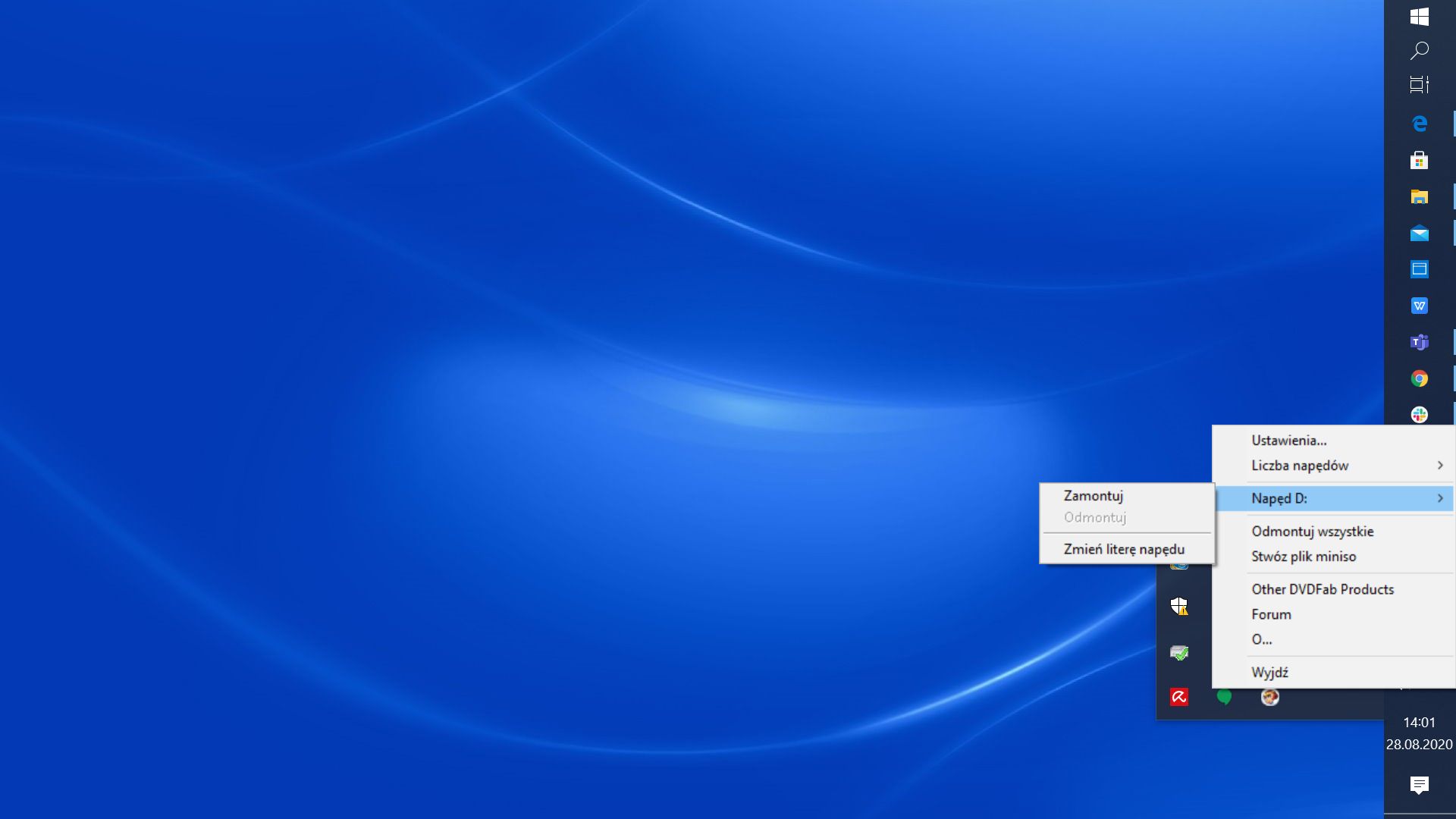
Task: Click Other DVDFab Products link
Action: click(1322, 589)
